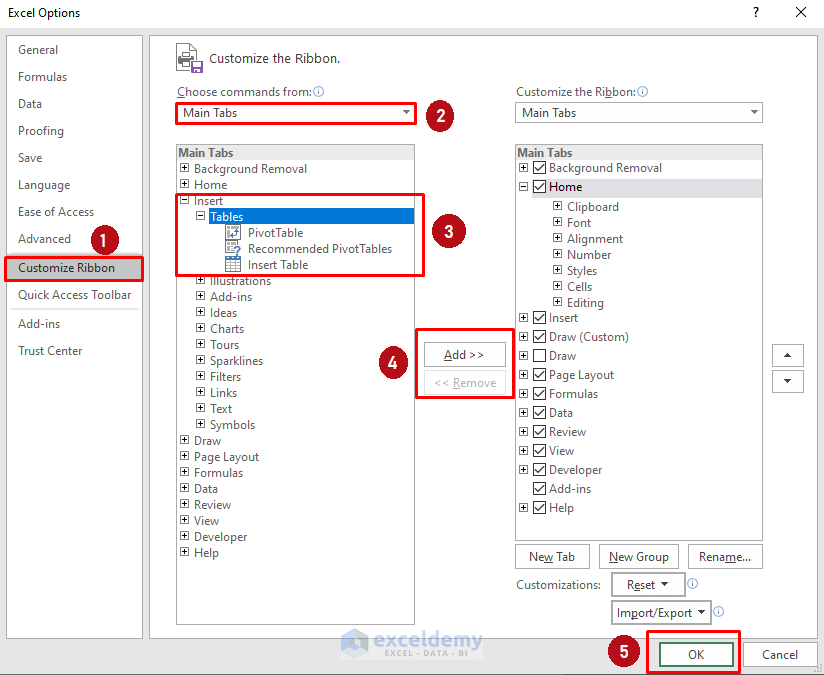Open the Formulas options category in sidebar
The image size is (824, 675).
click(43, 77)
